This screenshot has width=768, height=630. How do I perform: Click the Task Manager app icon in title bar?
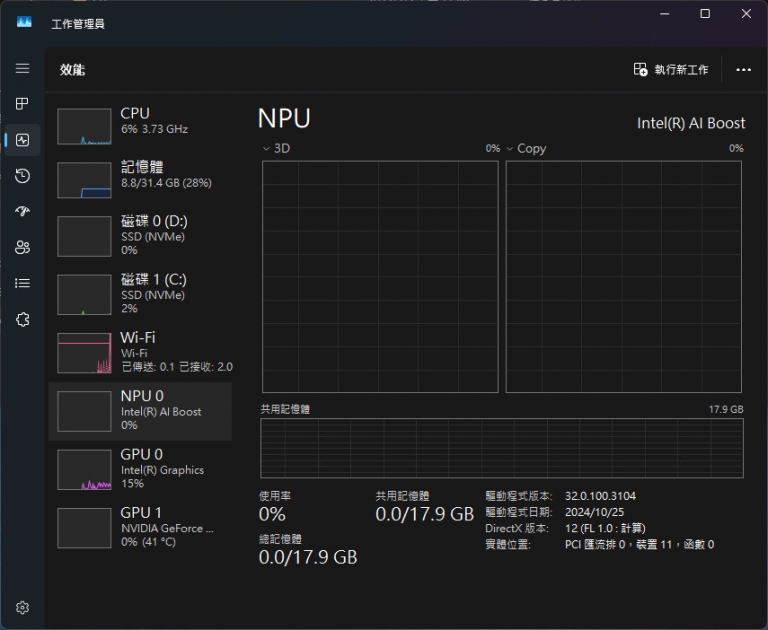[24, 22]
